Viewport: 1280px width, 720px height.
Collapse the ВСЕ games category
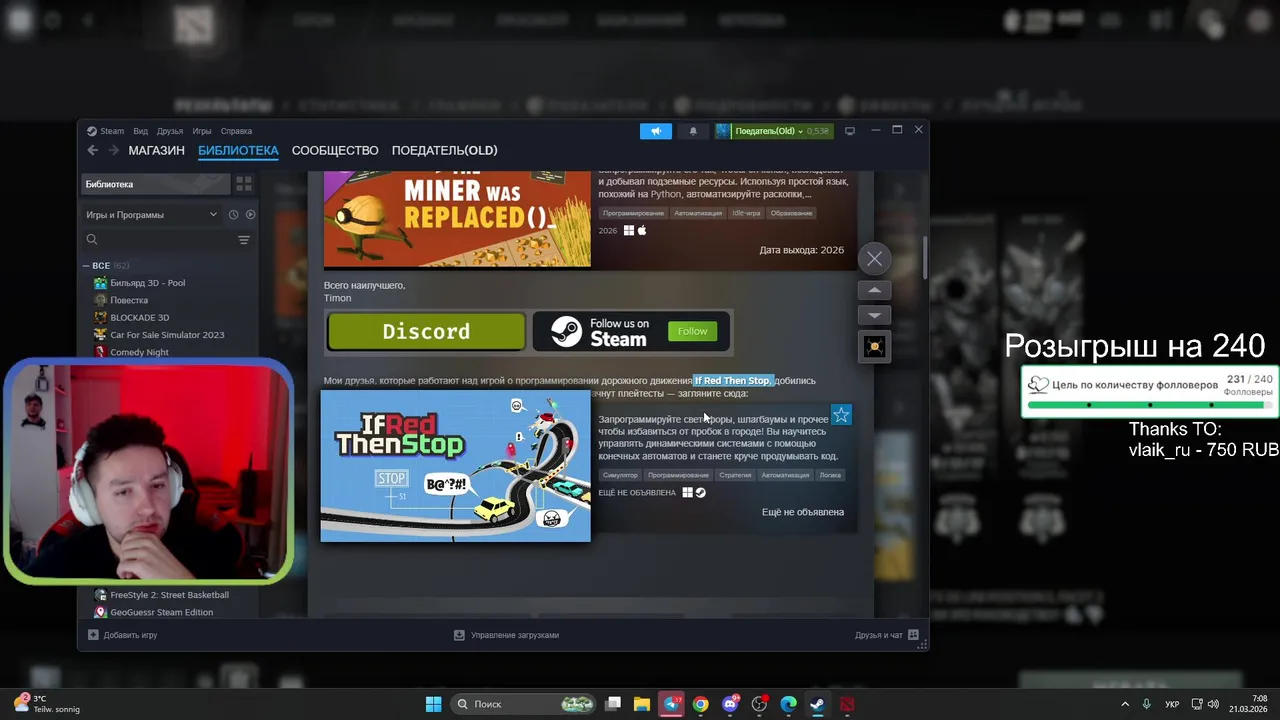point(86,266)
